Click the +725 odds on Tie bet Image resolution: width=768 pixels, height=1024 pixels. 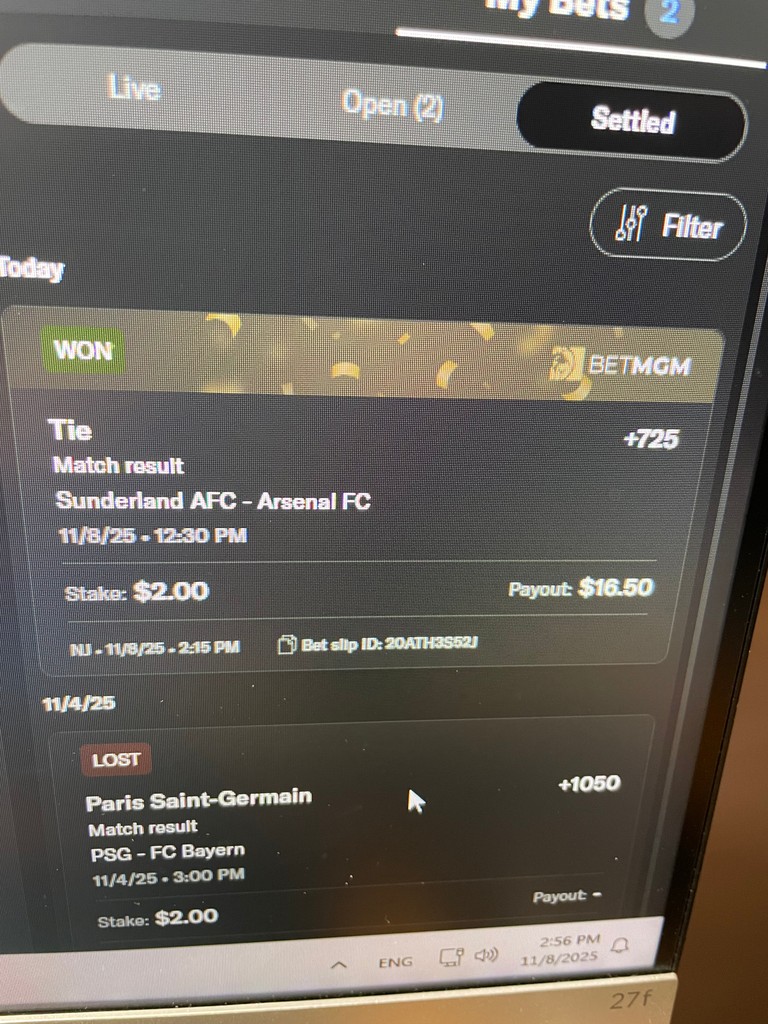(651, 439)
